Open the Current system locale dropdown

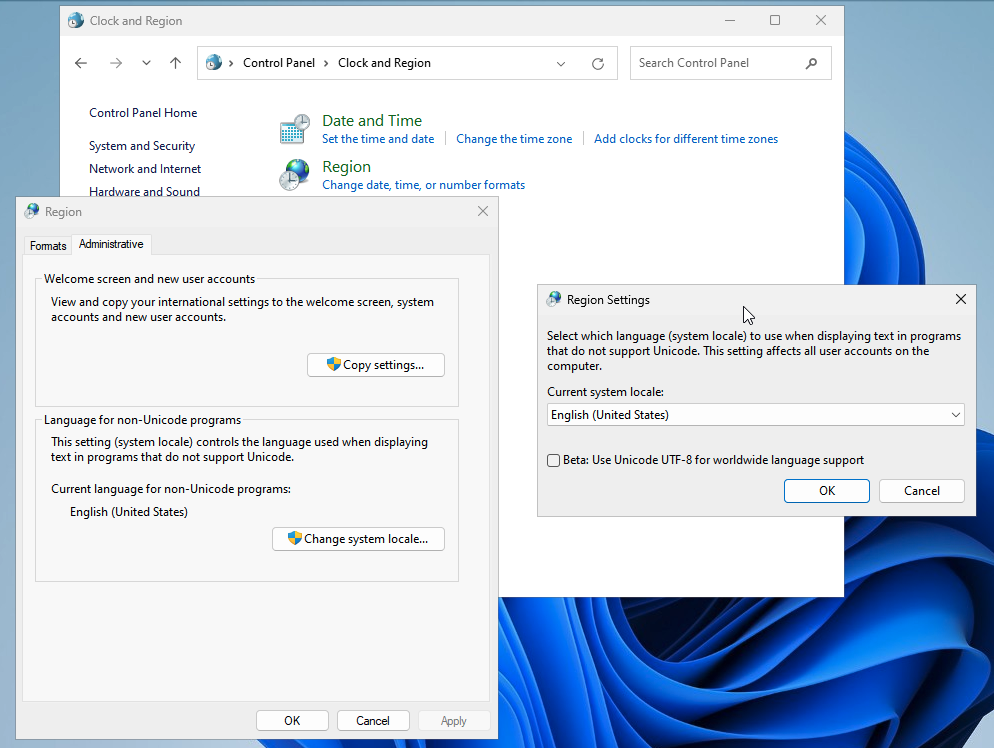755,415
